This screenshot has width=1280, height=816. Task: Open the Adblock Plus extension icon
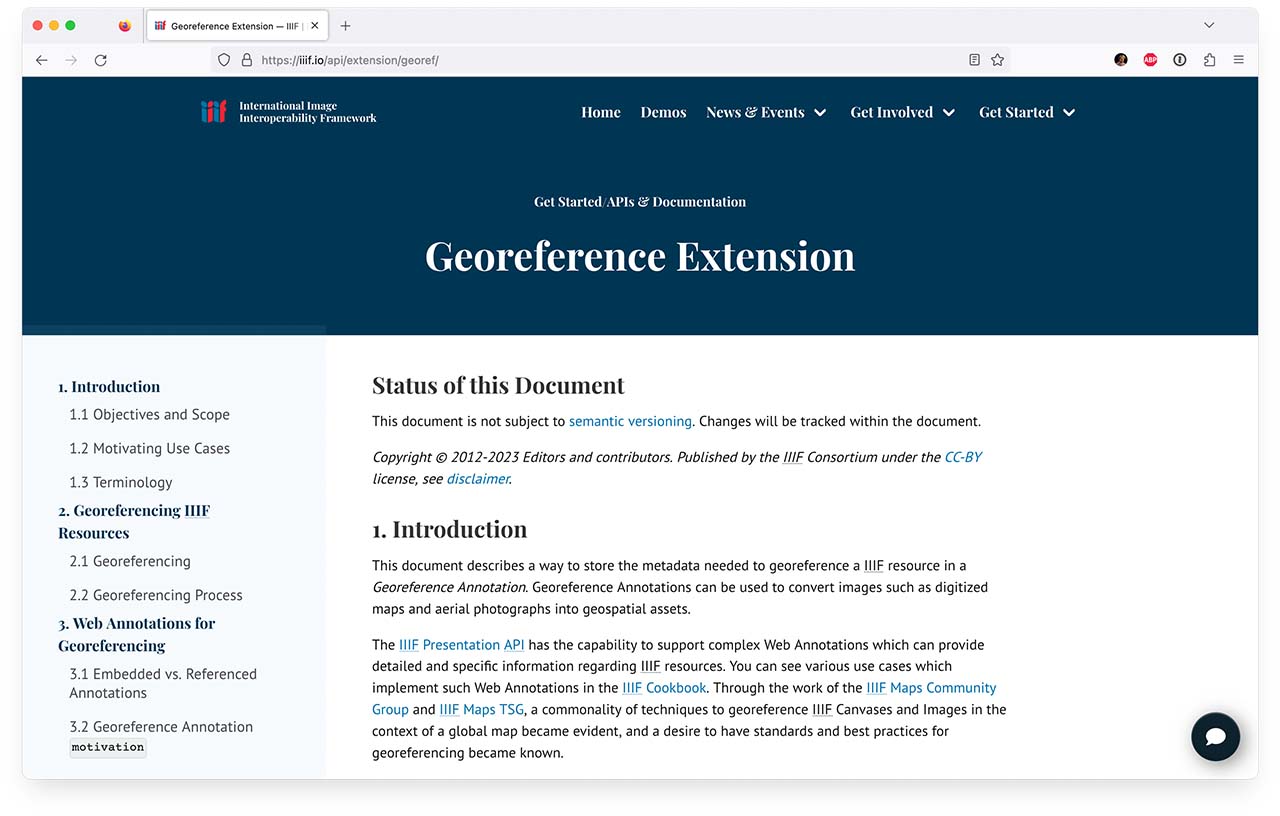tap(1150, 60)
